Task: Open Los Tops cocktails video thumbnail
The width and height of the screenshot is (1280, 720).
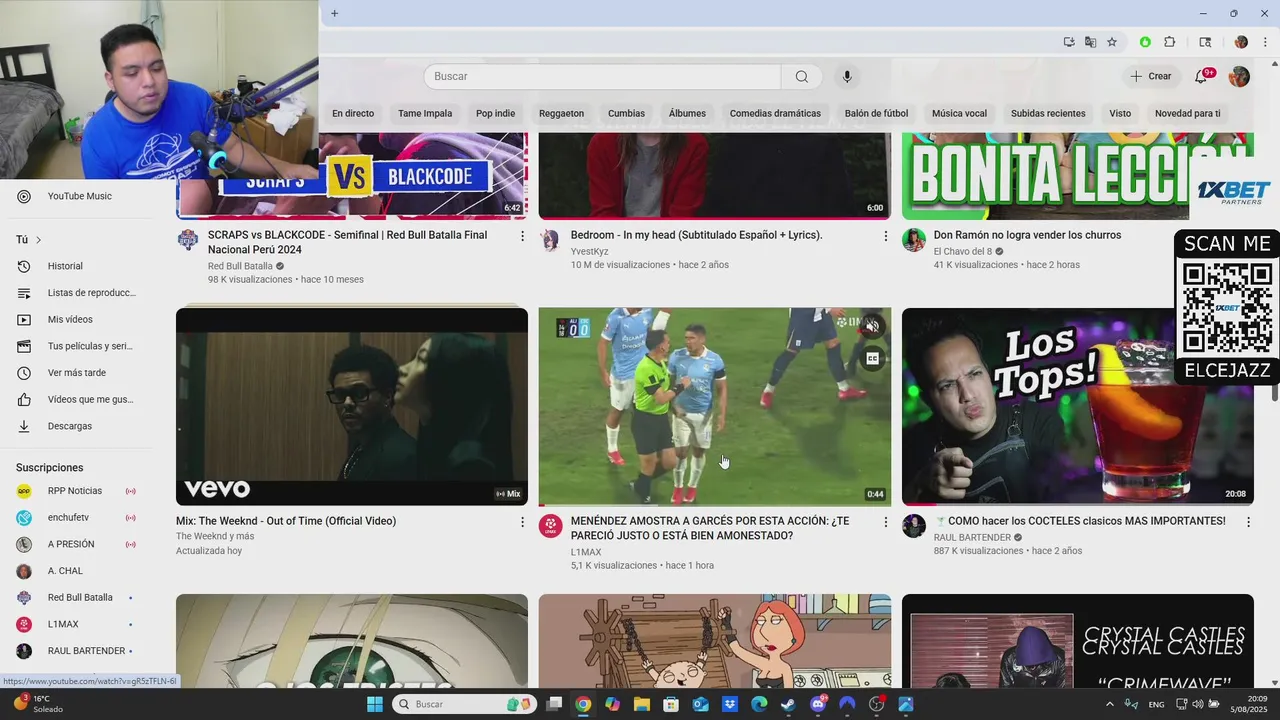Action: pyautogui.click(x=1078, y=406)
